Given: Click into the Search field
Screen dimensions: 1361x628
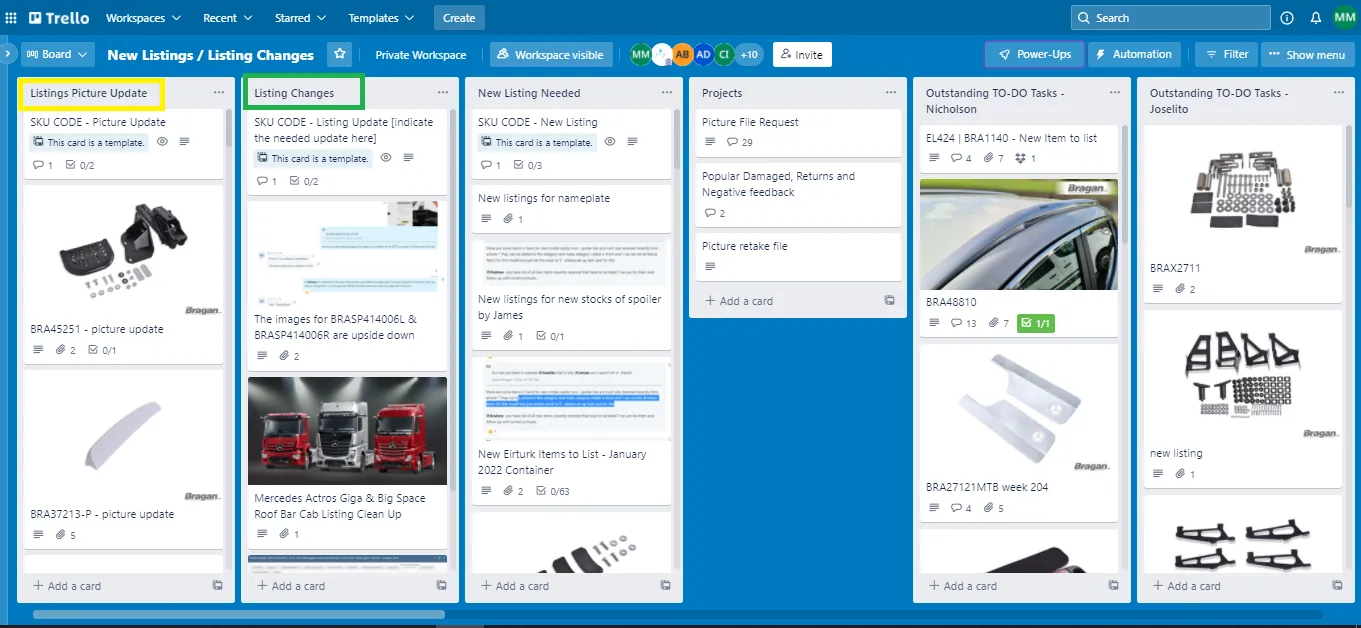Looking at the screenshot, I should coord(1171,18).
